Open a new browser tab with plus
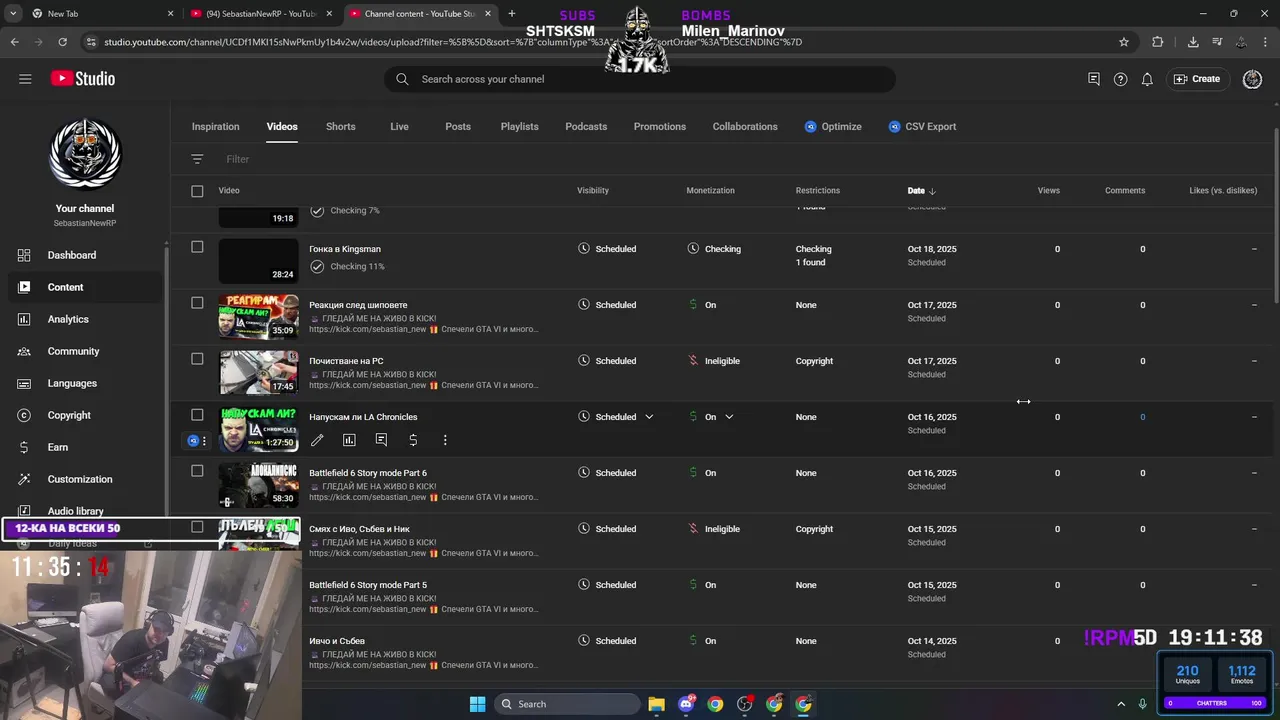Screen dimensions: 1280x720 [x=512, y=14]
